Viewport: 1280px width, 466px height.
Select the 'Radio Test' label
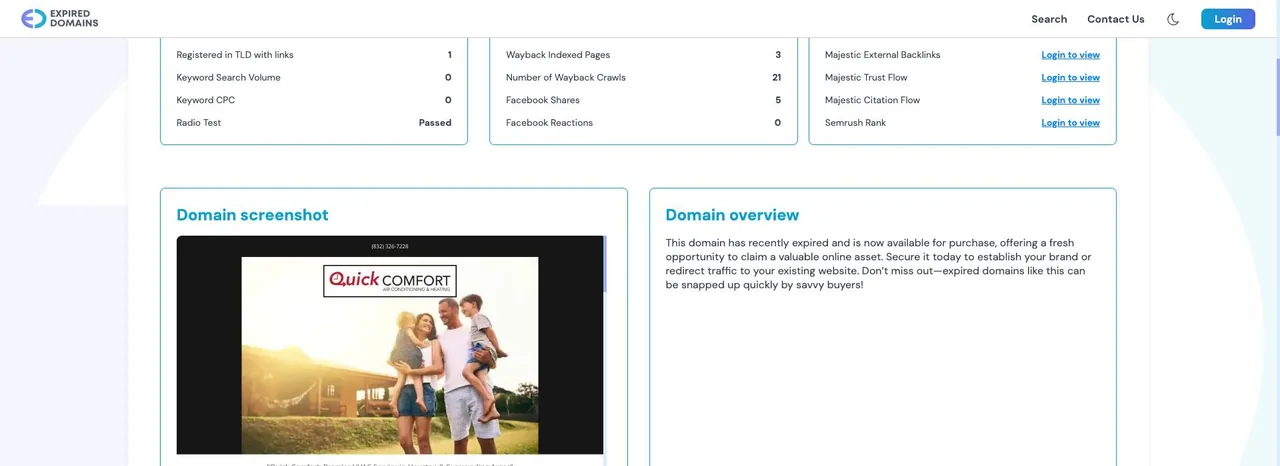pos(199,123)
